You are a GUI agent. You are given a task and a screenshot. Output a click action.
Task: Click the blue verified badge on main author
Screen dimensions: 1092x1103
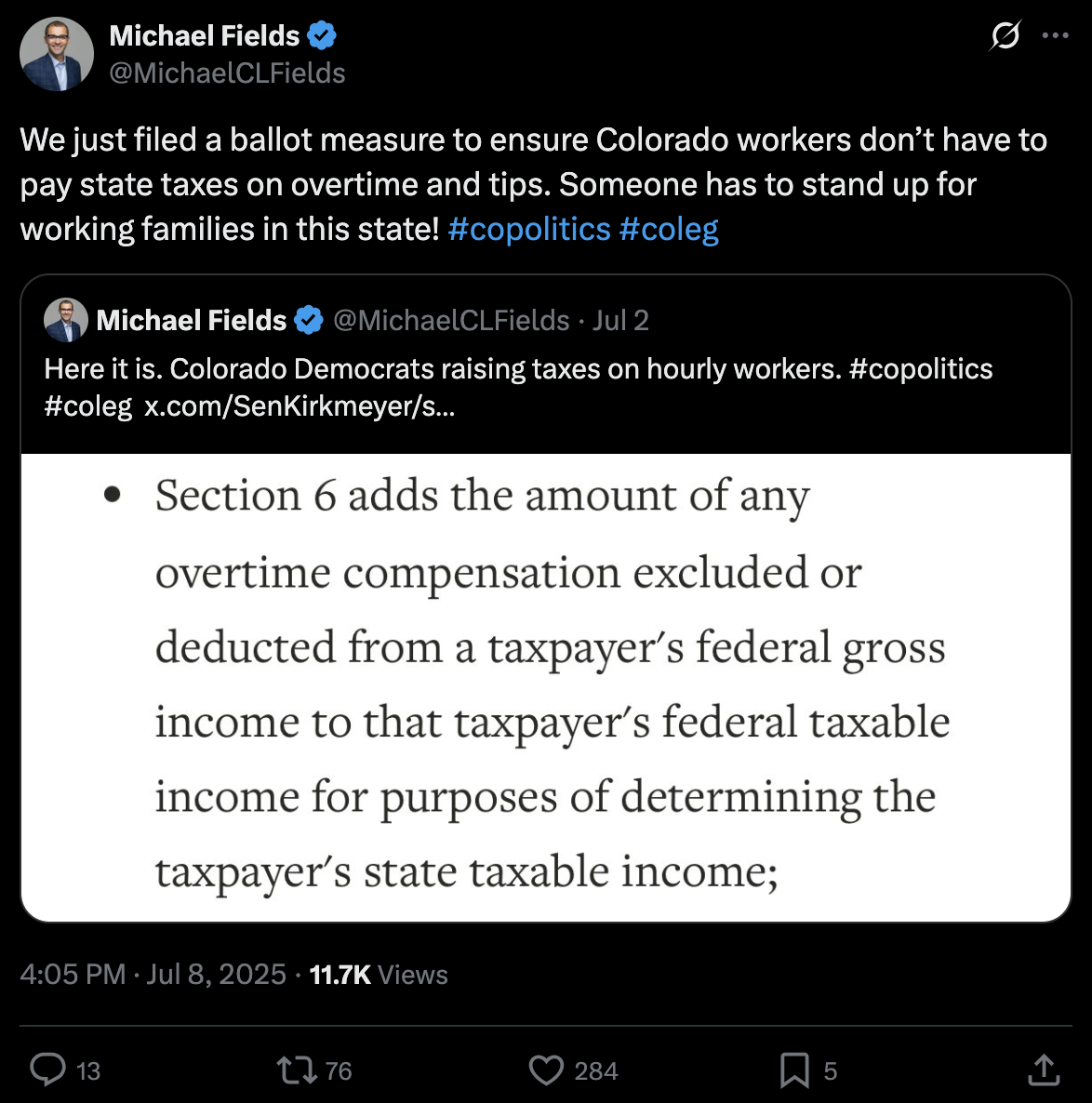tap(322, 36)
